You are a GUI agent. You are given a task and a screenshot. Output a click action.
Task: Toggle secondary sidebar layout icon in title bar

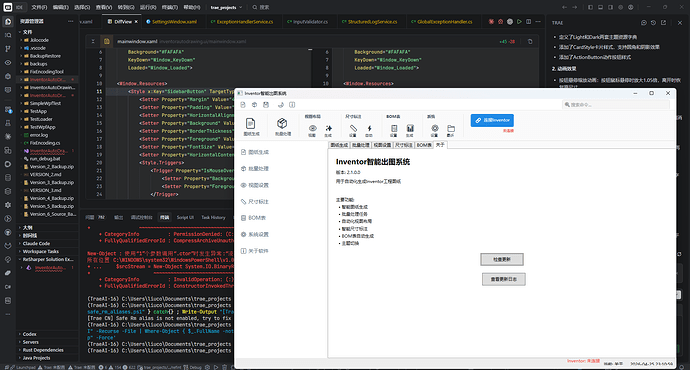pos(610,7)
